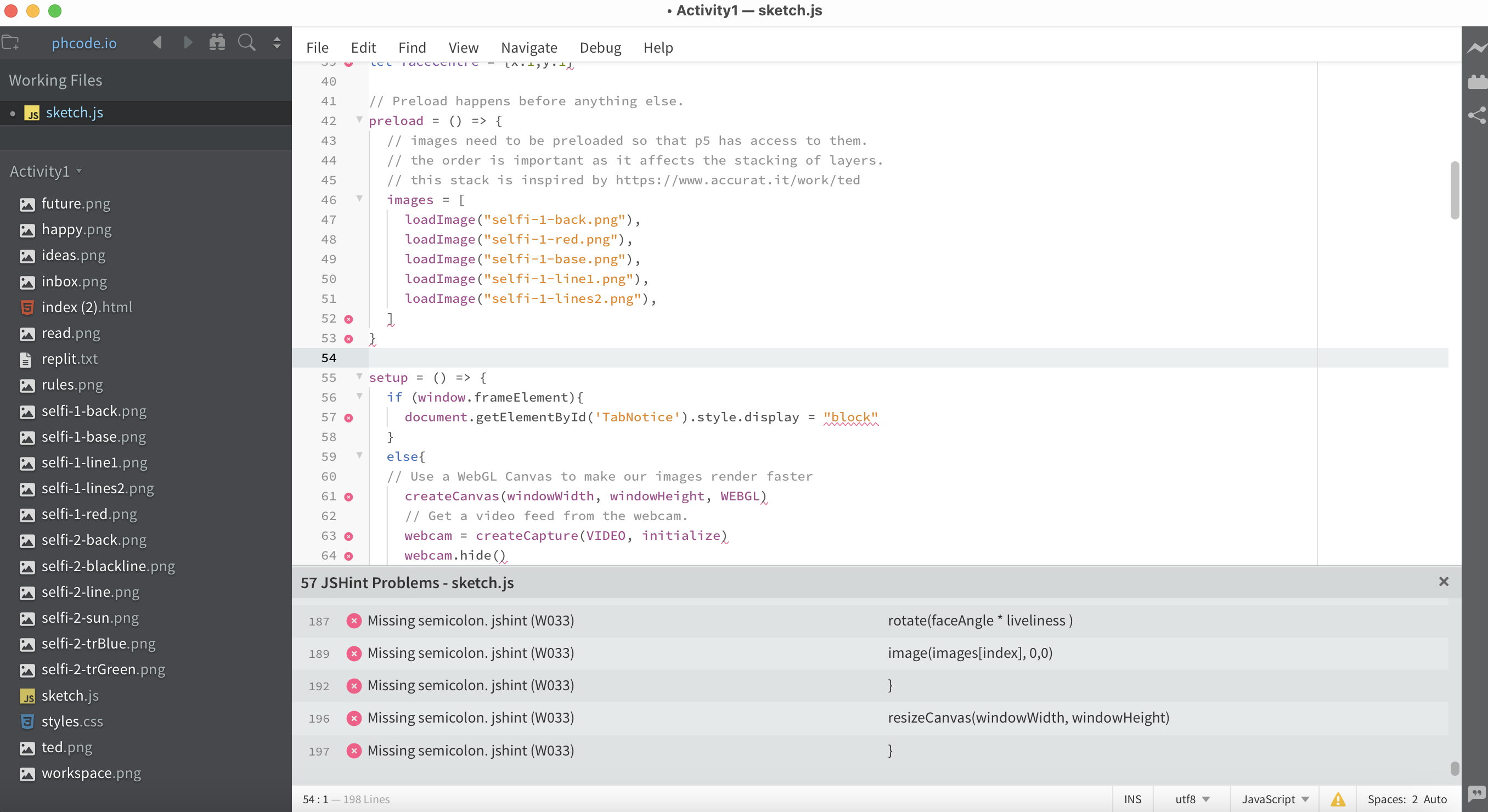Click the lint warning triangle in status bar

[x=1338, y=799]
